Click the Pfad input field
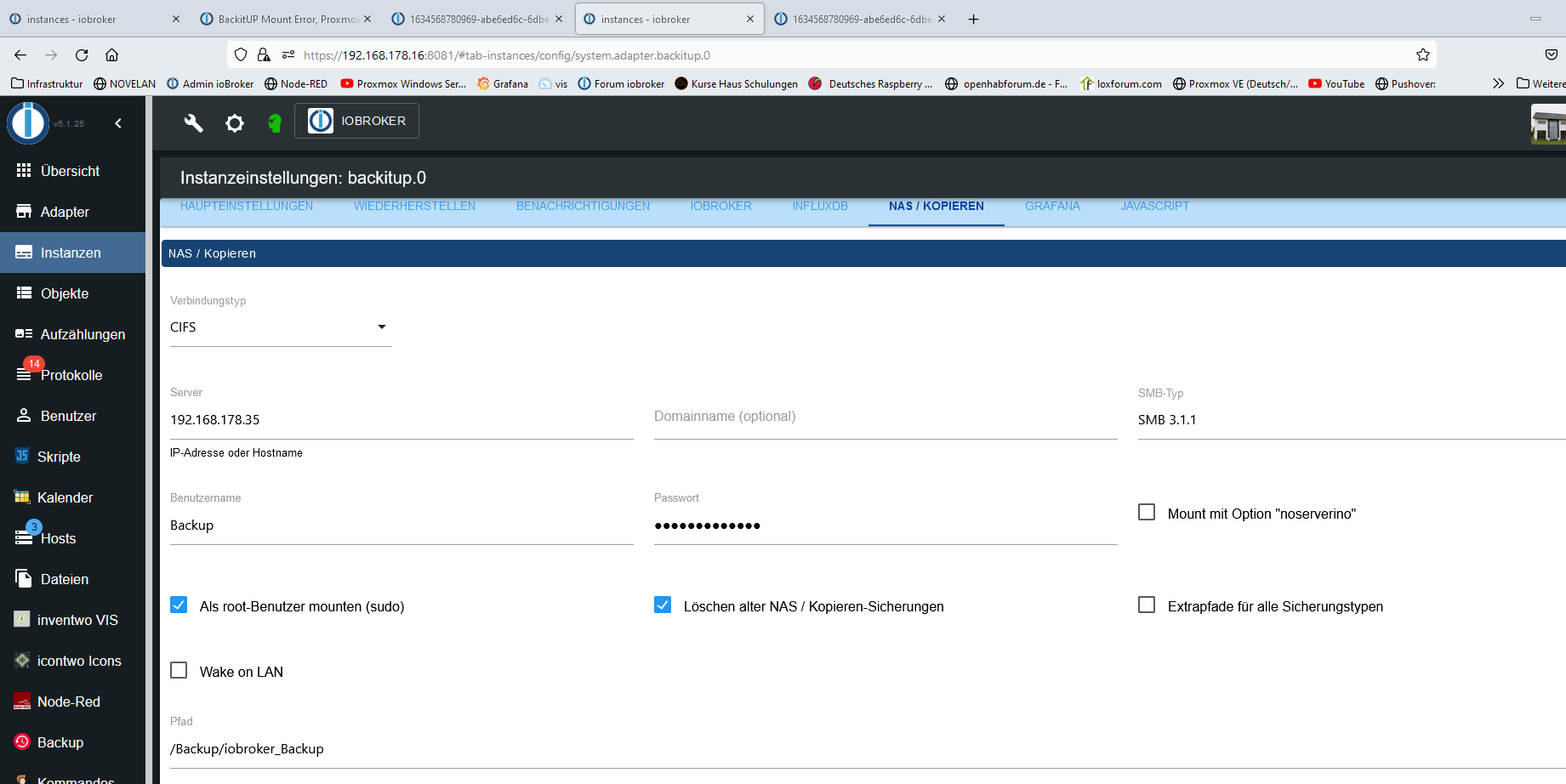 pyautogui.click(x=868, y=749)
